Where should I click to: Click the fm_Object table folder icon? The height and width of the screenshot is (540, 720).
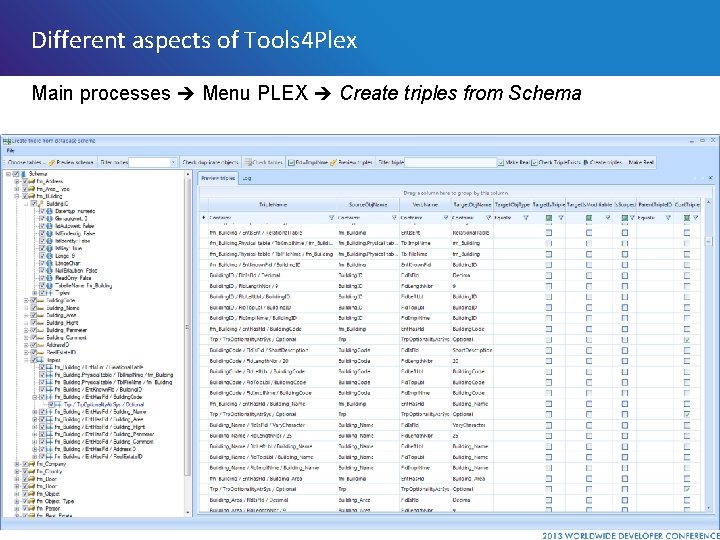pos(32,494)
